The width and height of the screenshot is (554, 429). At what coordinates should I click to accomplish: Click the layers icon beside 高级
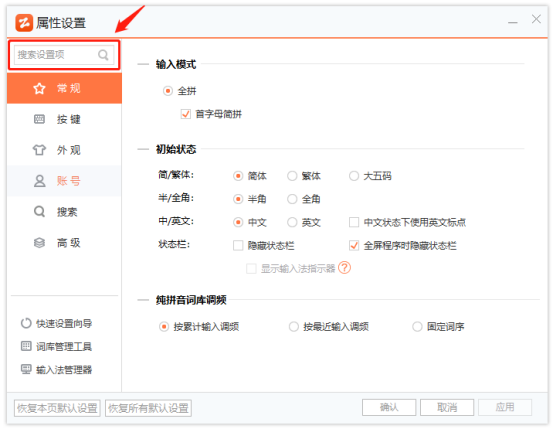pos(39,243)
